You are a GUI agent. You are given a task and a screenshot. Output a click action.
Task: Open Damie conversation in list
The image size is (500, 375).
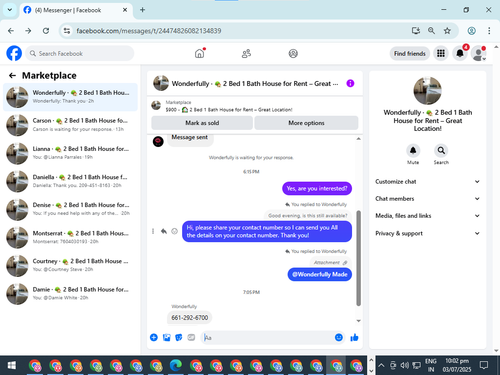[x=70, y=294]
